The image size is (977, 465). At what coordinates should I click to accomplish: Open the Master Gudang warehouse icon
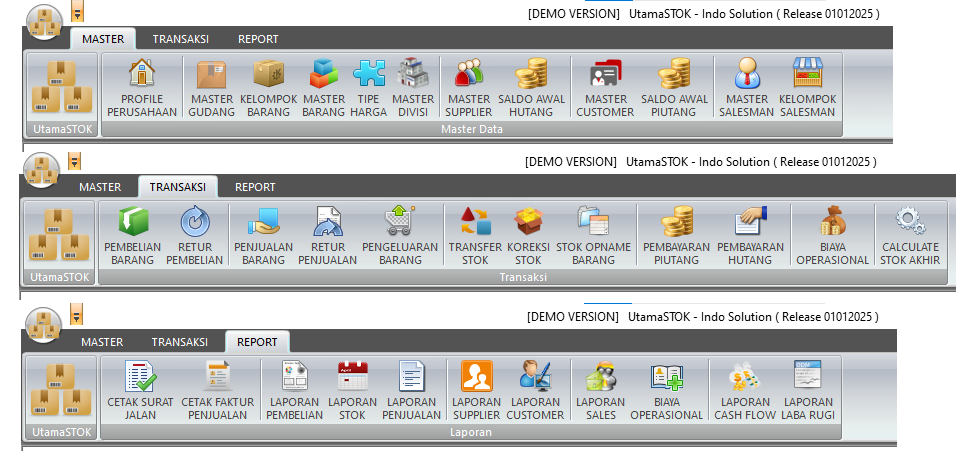[x=211, y=88]
